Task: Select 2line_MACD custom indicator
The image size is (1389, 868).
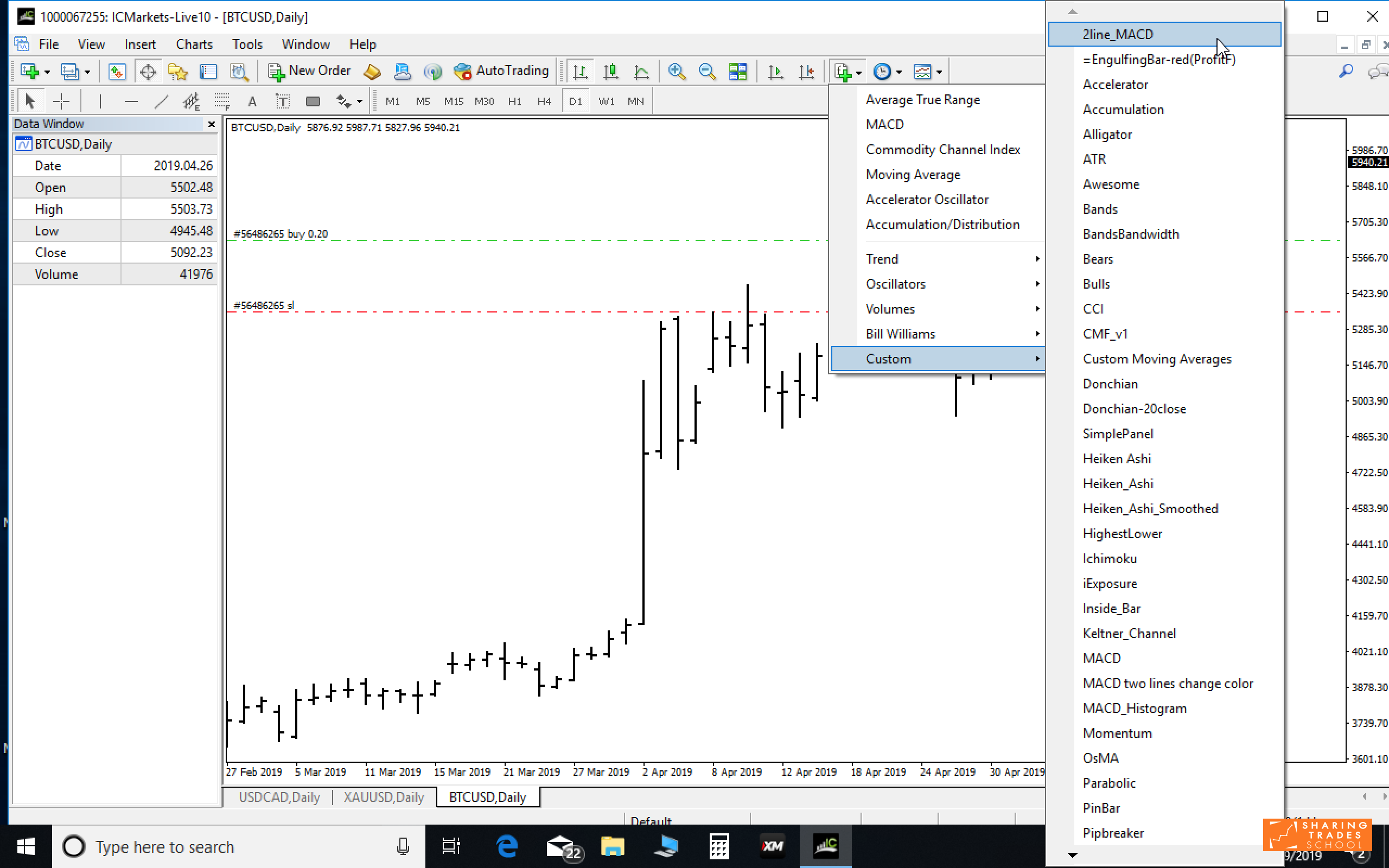Action: pyautogui.click(x=1164, y=34)
